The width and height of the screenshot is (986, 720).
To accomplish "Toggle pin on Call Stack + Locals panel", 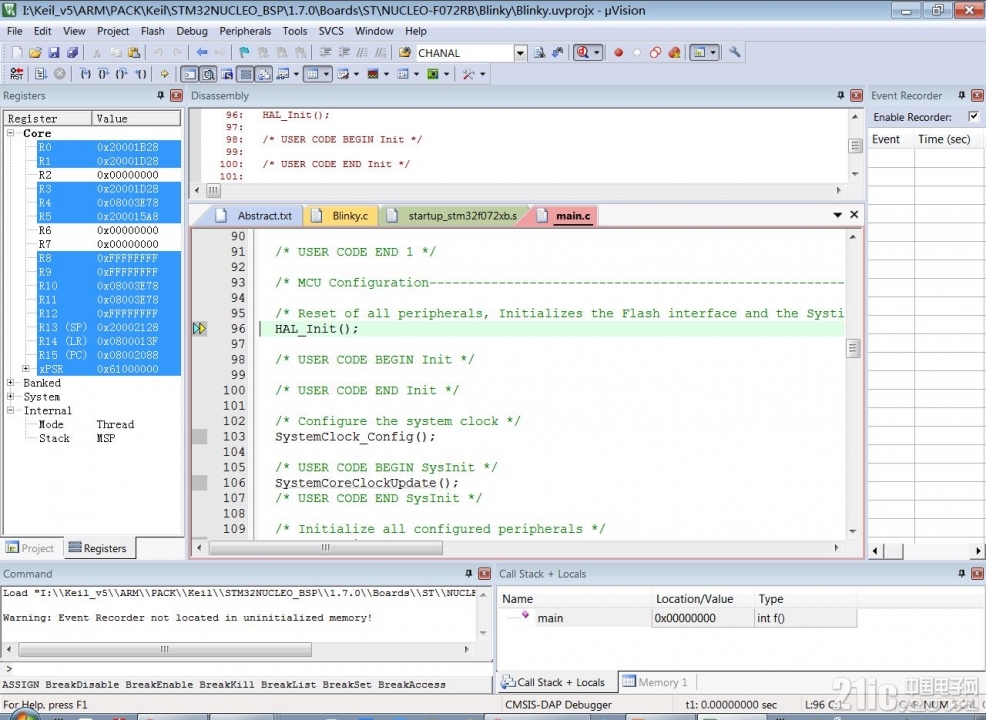I will [961, 573].
